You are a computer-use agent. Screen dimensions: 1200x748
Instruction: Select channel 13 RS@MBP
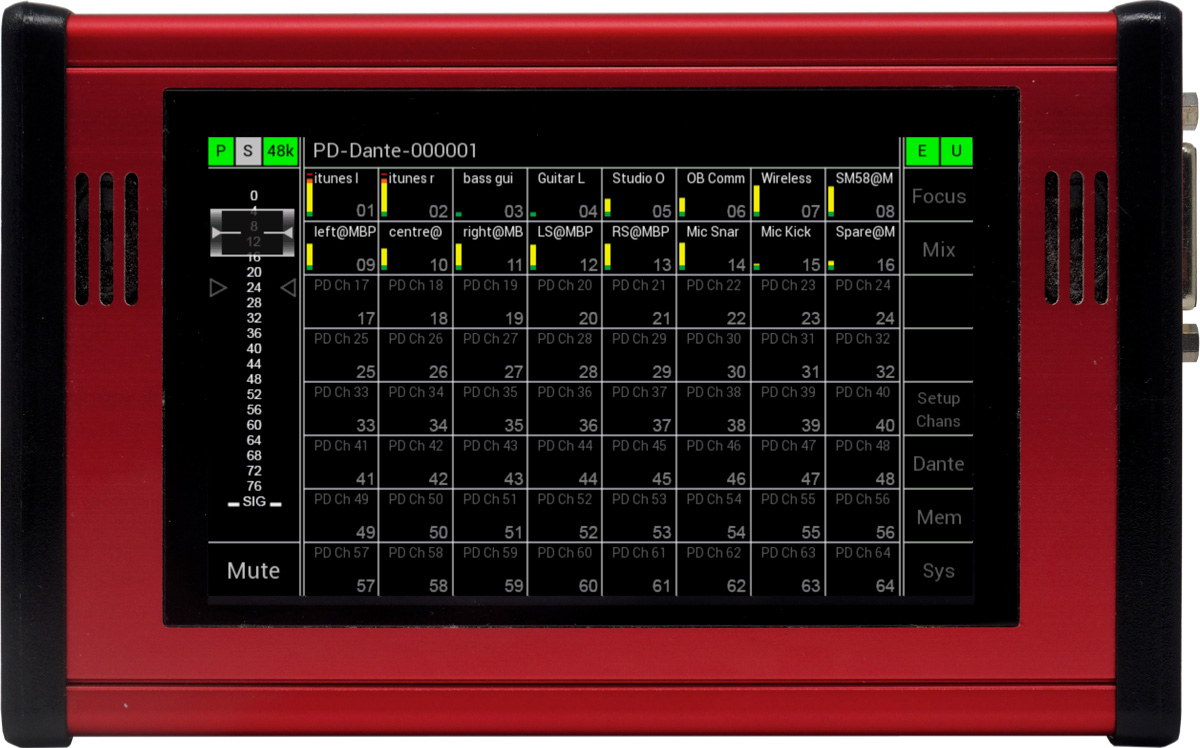tap(639, 248)
